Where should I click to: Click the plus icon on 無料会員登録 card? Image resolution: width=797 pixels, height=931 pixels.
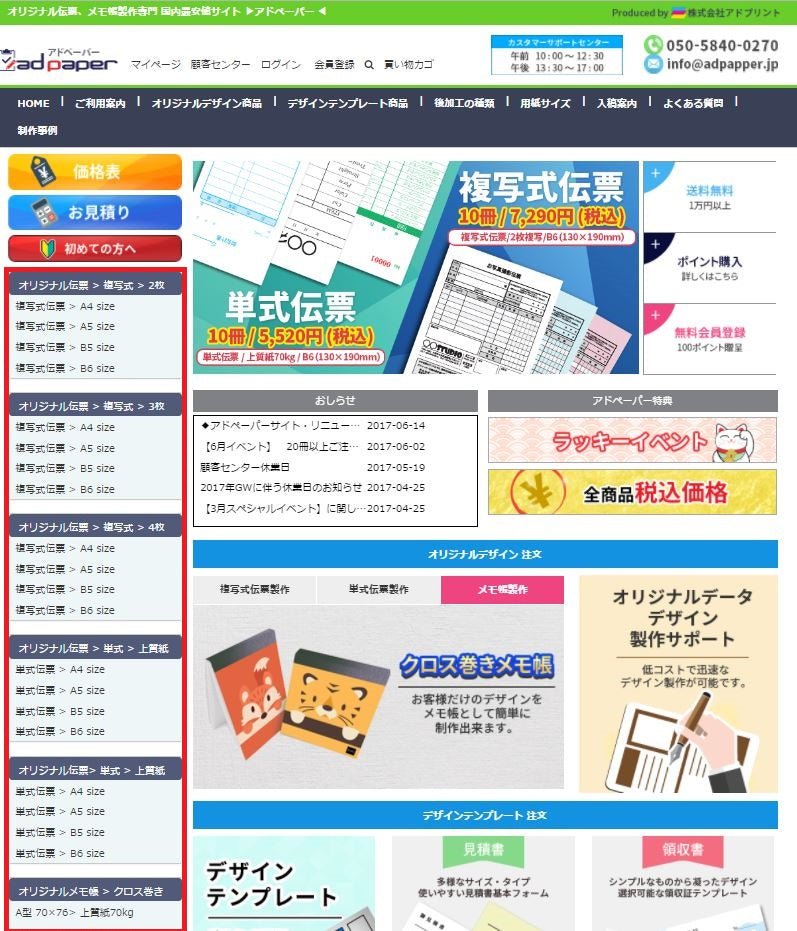[x=656, y=315]
